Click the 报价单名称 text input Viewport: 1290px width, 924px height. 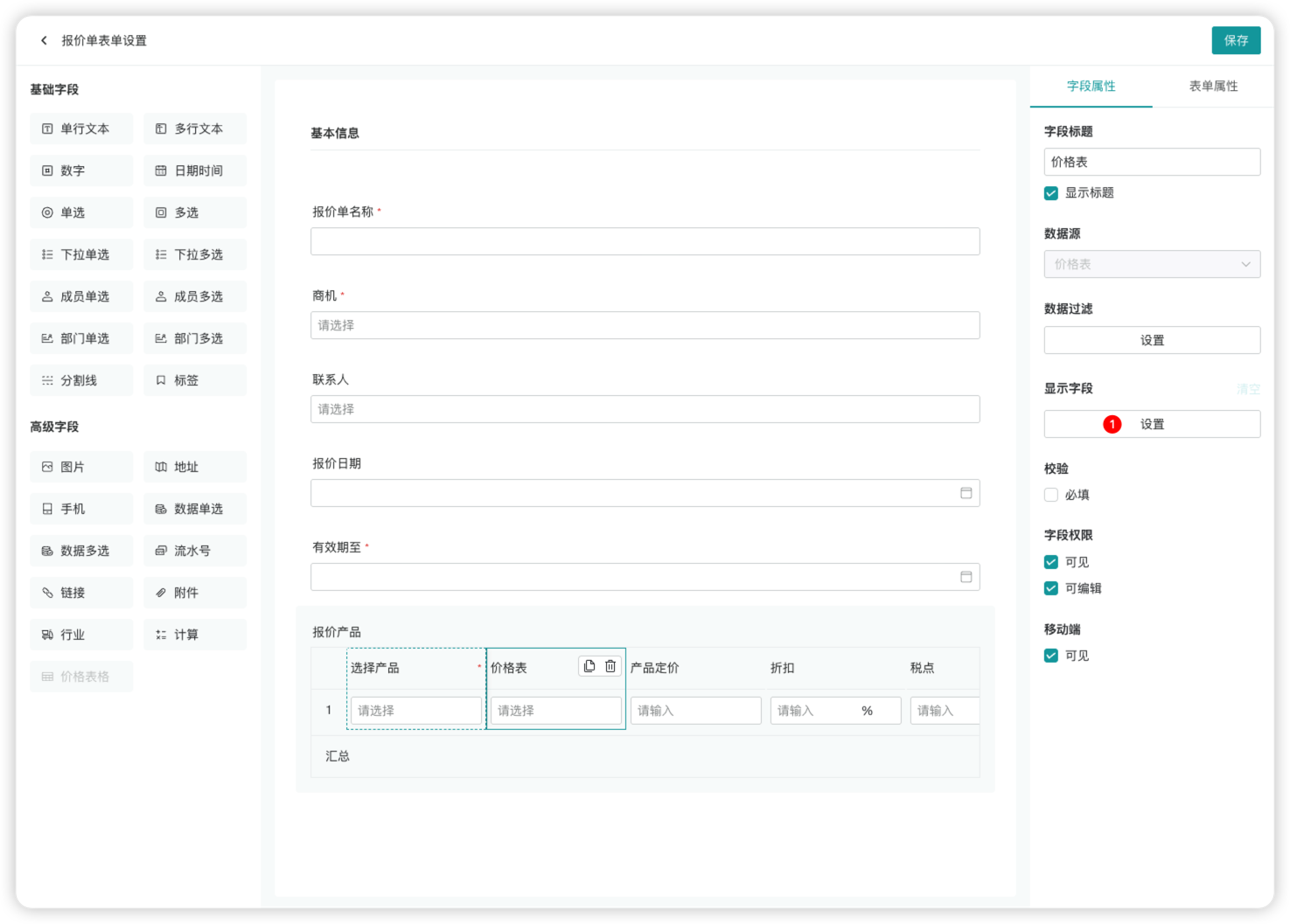tap(645, 241)
